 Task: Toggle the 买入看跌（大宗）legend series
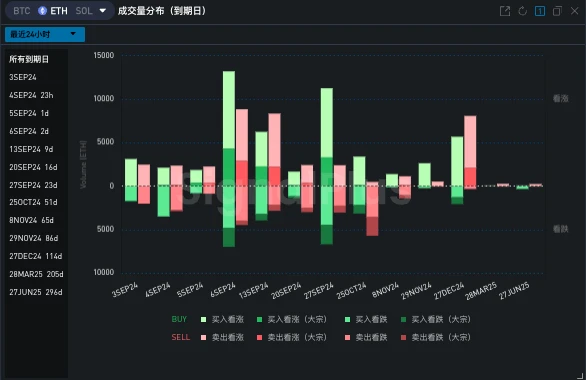click(x=436, y=319)
